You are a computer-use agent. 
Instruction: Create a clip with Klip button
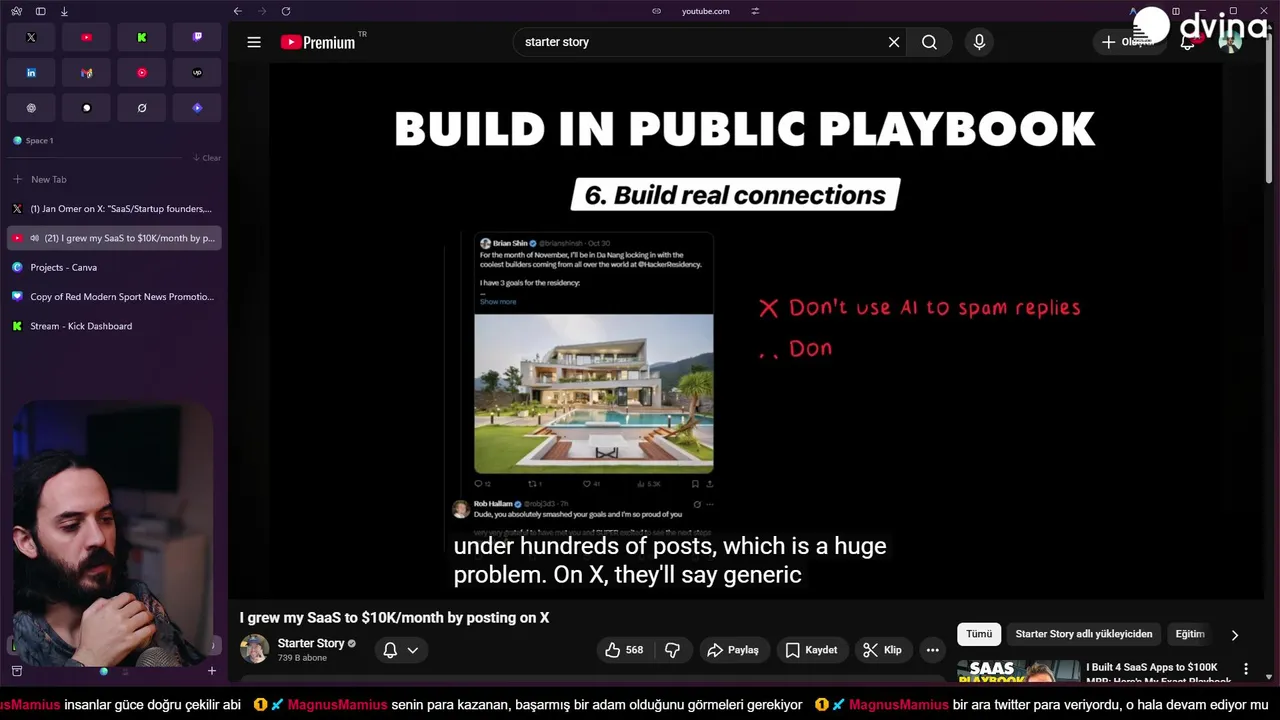pos(883,650)
